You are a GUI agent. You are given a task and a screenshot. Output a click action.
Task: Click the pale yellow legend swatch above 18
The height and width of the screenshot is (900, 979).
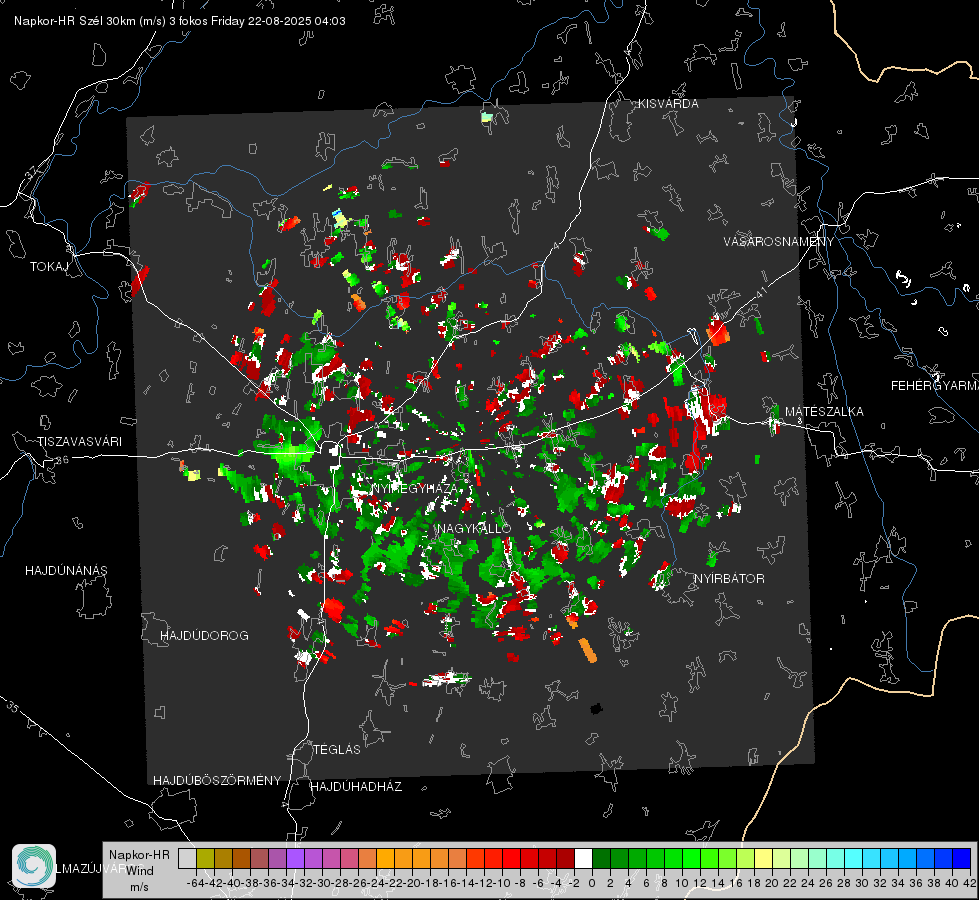click(x=763, y=858)
